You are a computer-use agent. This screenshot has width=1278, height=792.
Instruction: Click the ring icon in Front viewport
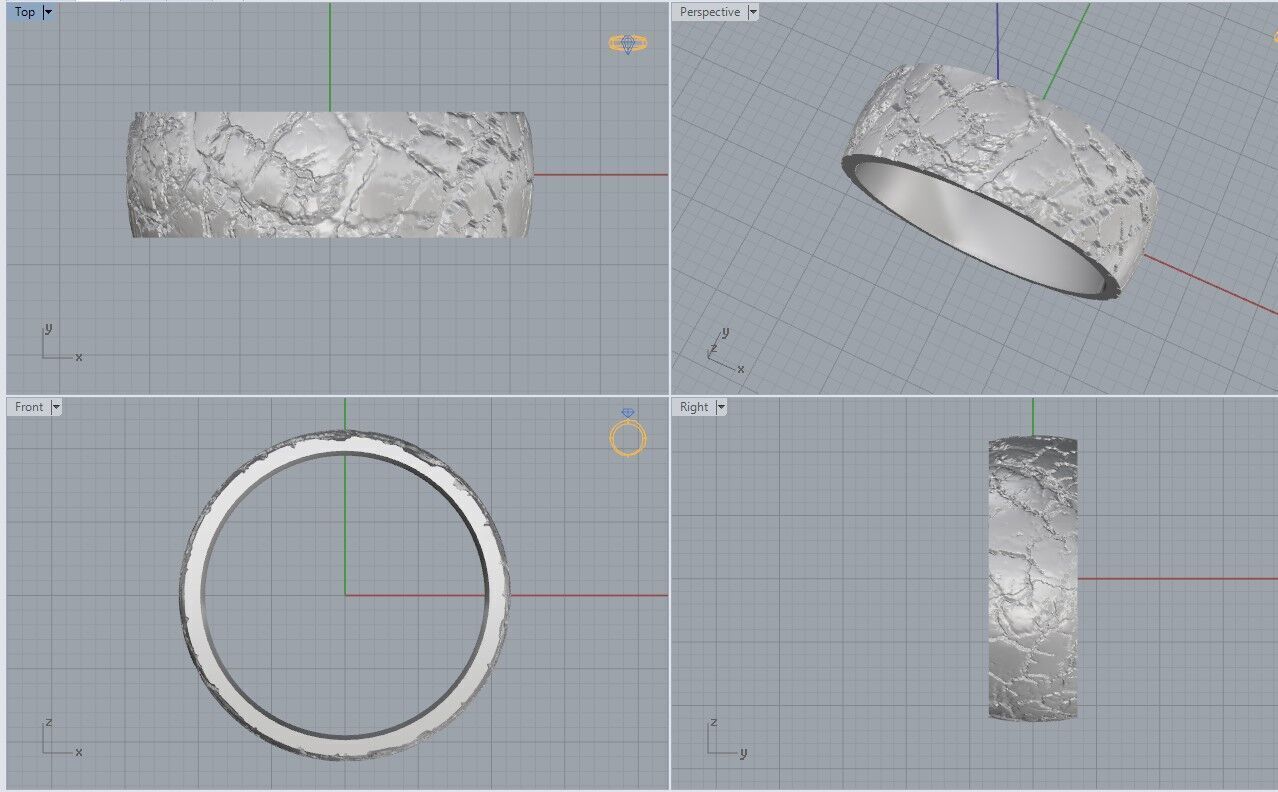coord(628,434)
